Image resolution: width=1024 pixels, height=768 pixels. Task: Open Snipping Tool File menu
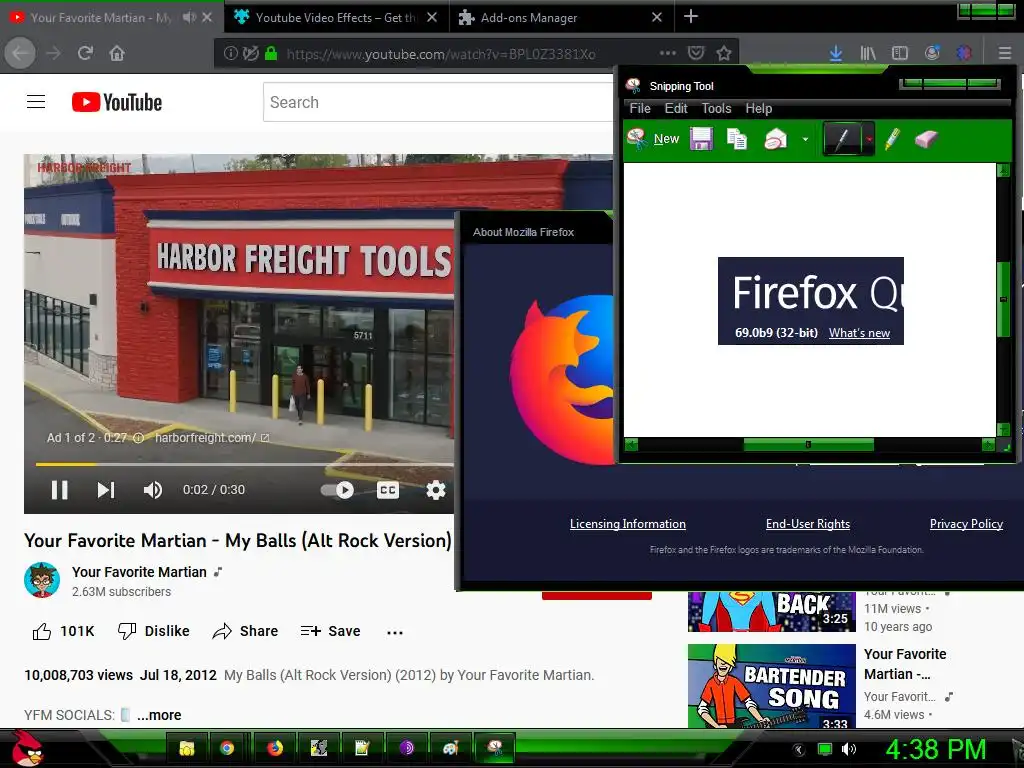tap(640, 108)
